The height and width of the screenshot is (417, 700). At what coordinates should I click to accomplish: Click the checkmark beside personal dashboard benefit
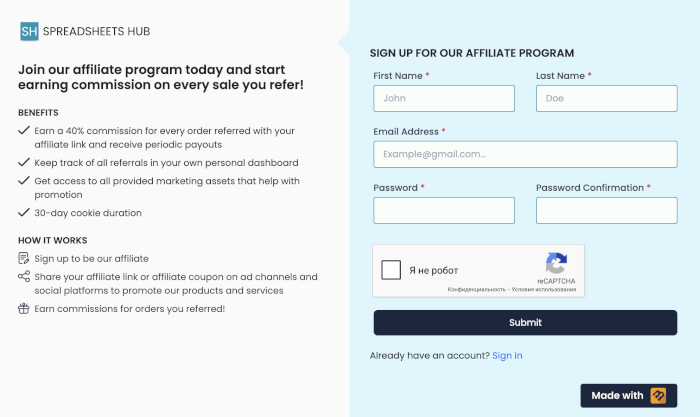(x=24, y=162)
